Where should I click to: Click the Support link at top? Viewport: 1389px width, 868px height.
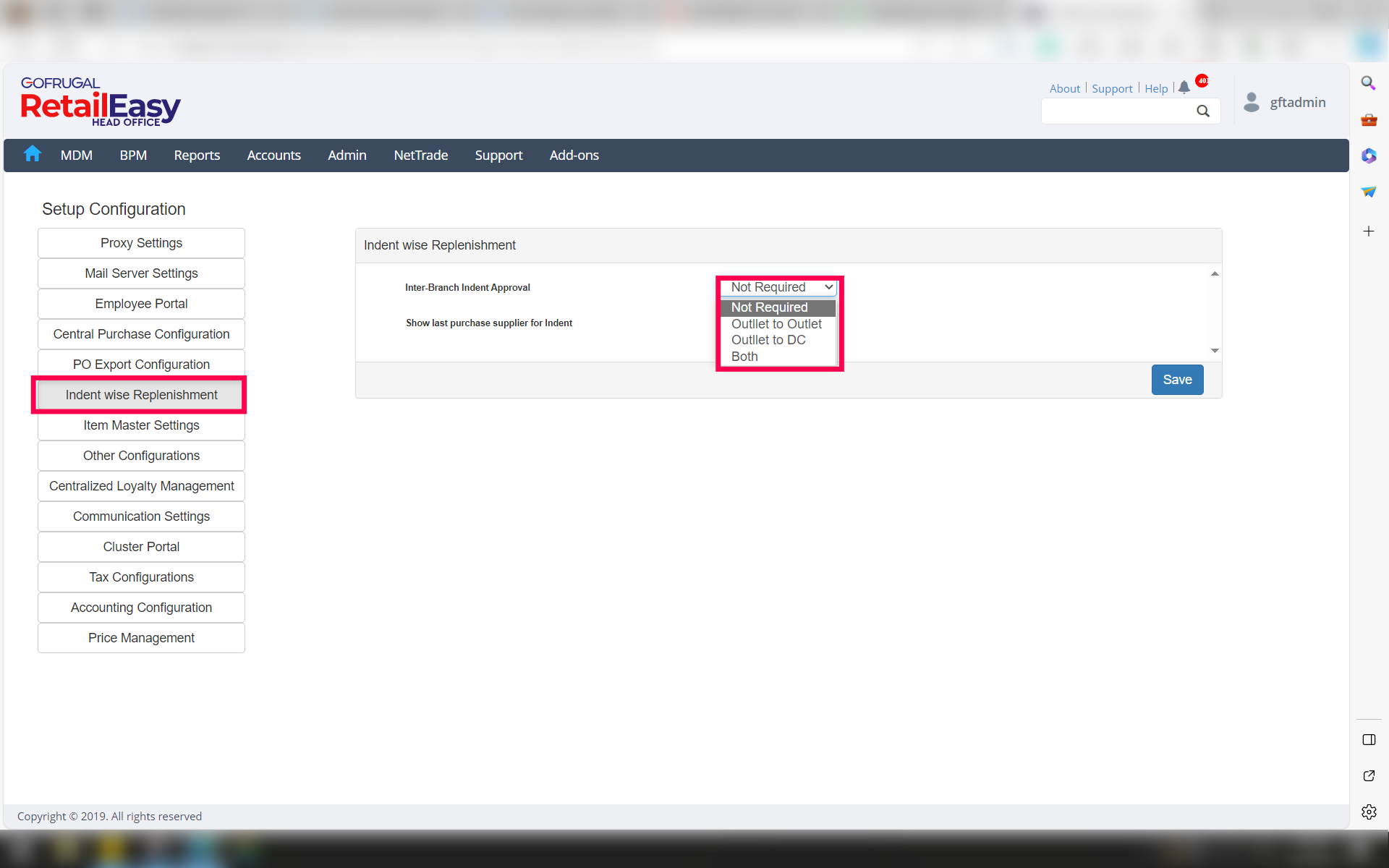(x=1112, y=88)
